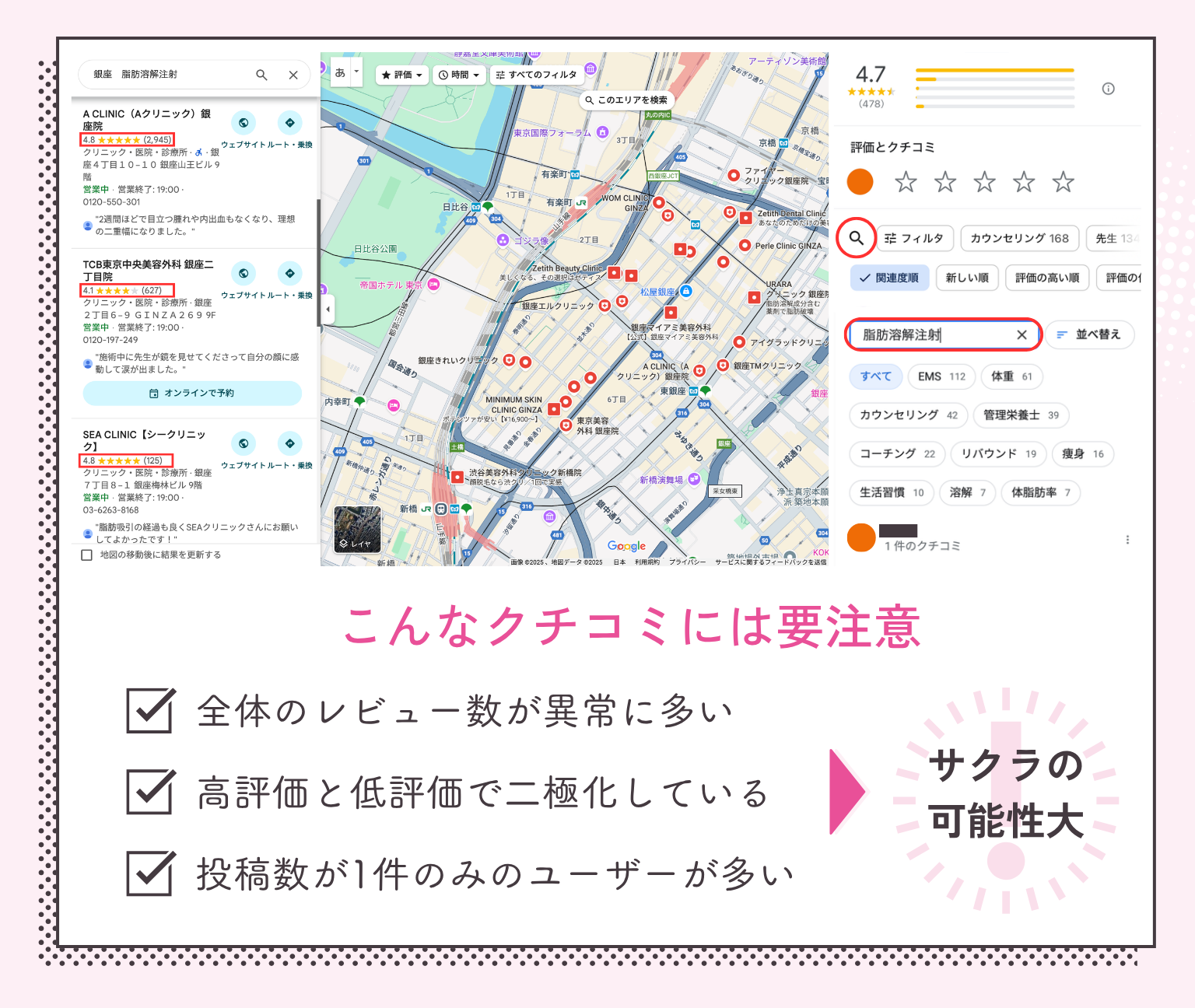The width and height of the screenshot is (1195, 1008).
Task: Click the ファイヤークリニック銀座院 map pin
Action: point(733,175)
